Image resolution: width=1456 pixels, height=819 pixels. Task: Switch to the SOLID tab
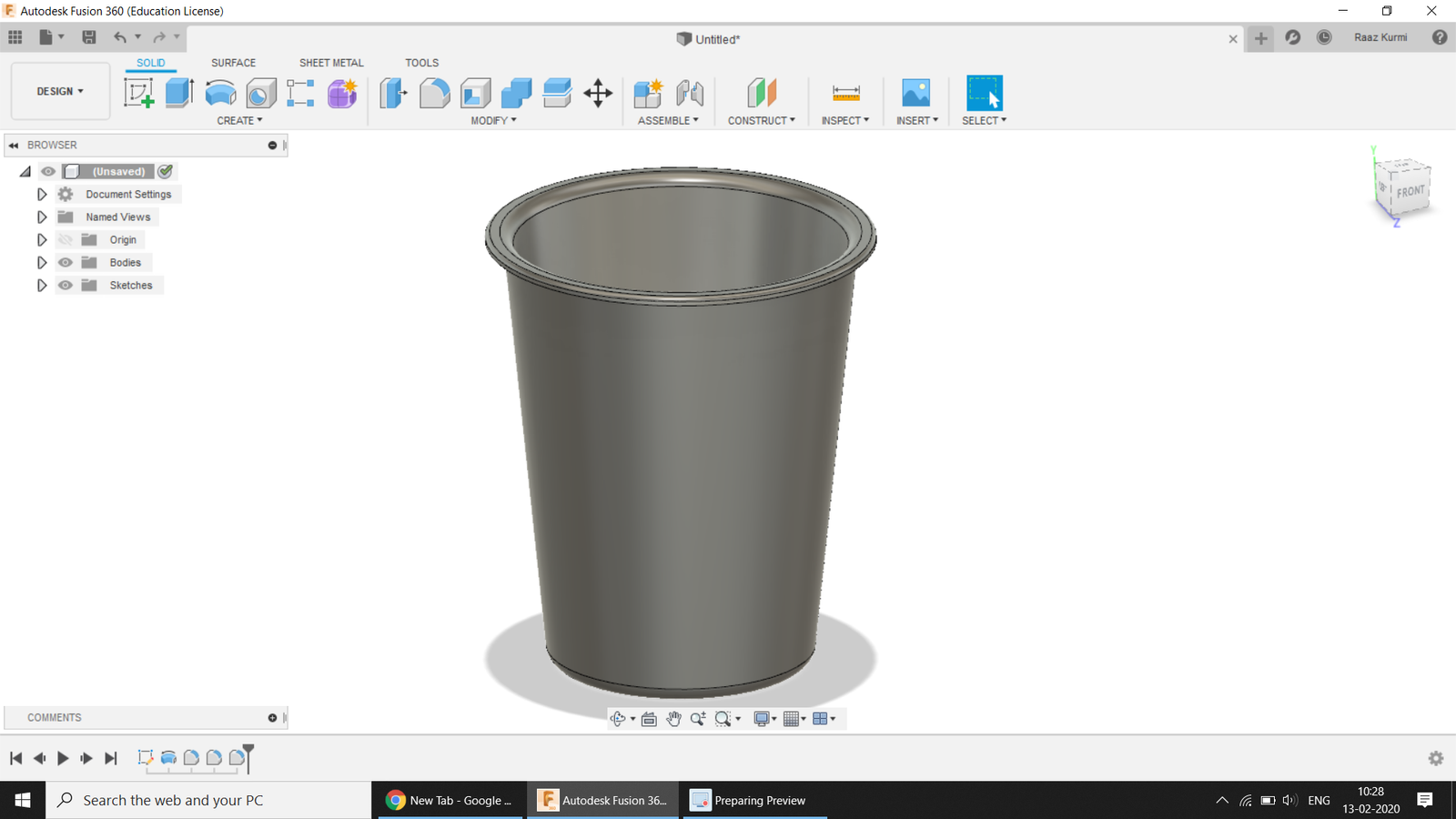151,63
